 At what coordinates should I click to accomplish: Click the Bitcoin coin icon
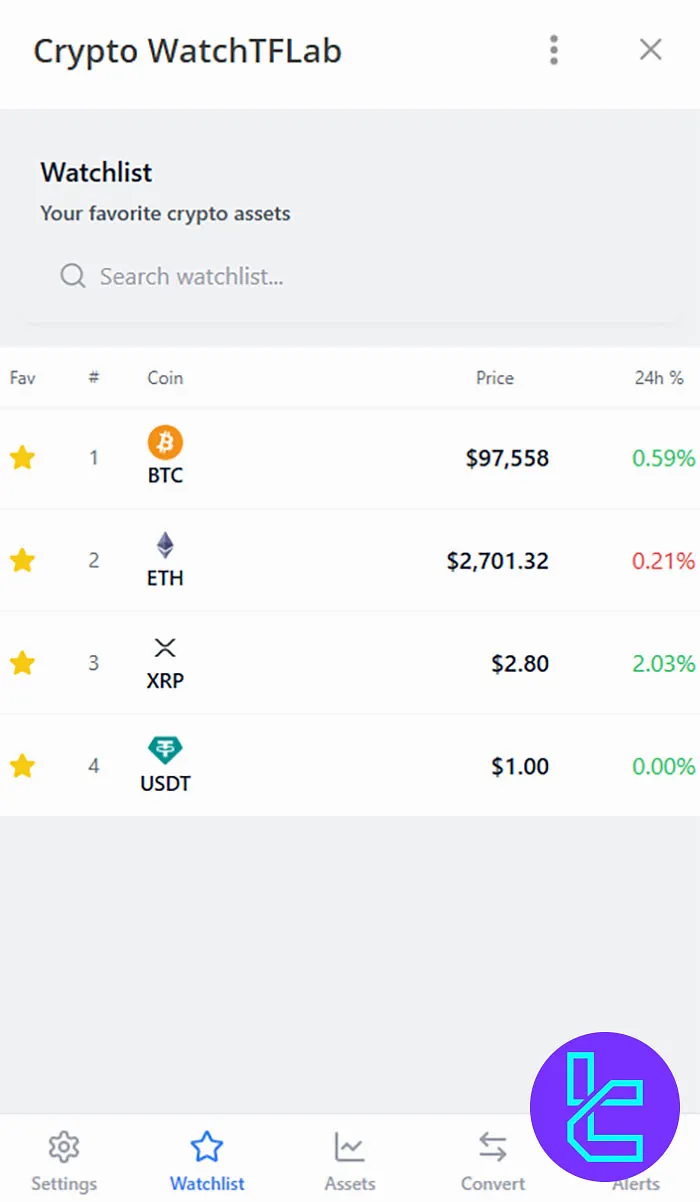tap(165, 441)
